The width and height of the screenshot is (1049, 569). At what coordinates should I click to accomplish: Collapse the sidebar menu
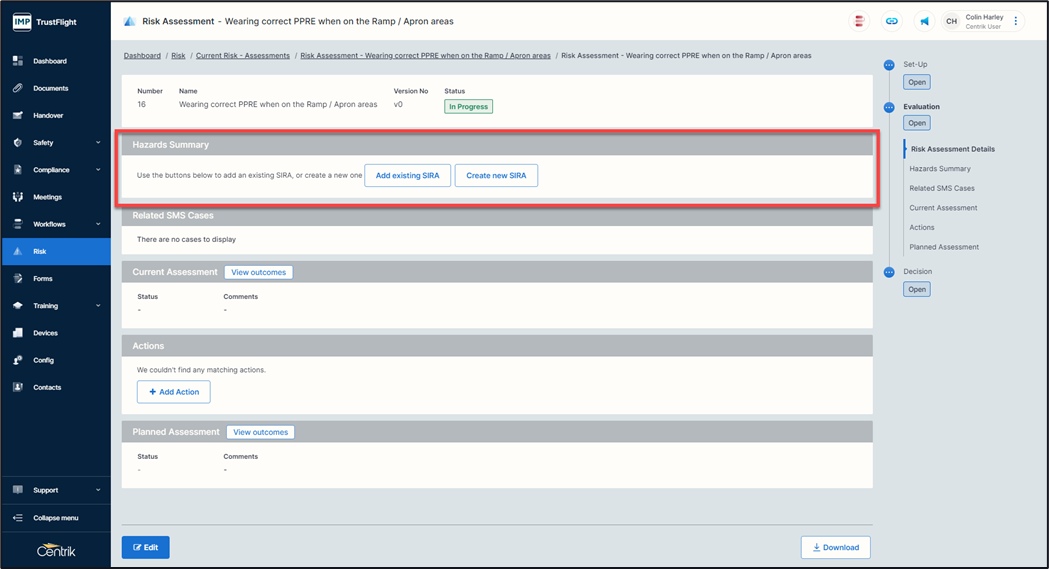pyautogui.click(x=56, y=518)
